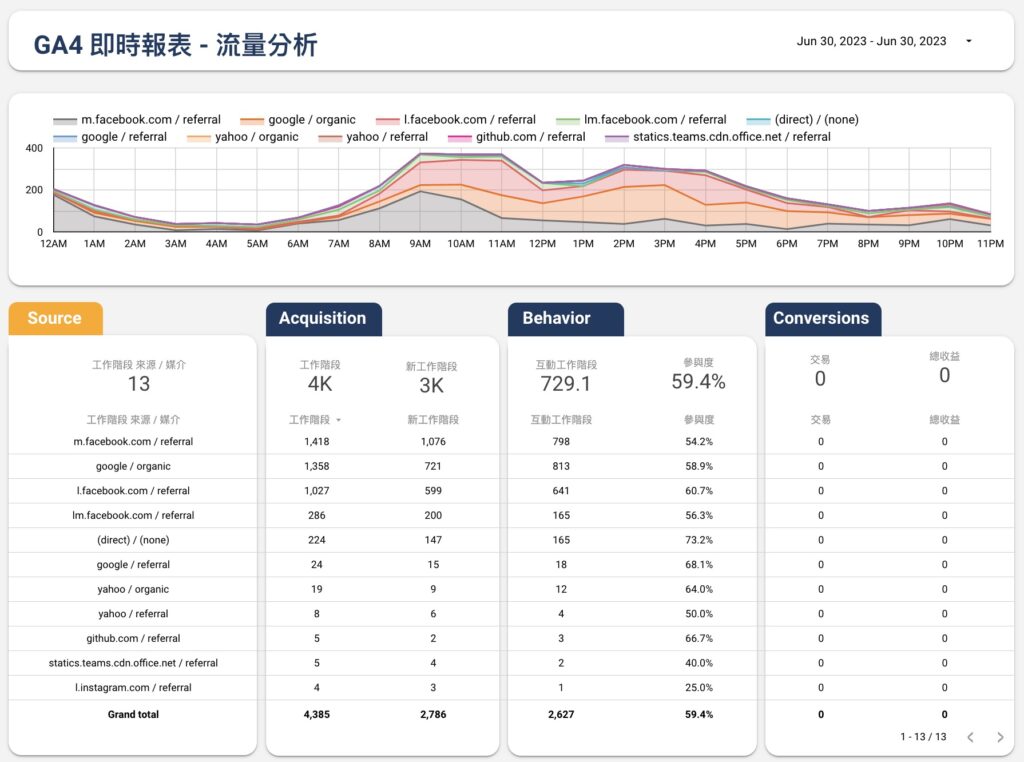This screenshot has width=1024, height=762.
Task: Click the 1,076 new sessions value
Action: pyautogui.click(x=433, y=441)
